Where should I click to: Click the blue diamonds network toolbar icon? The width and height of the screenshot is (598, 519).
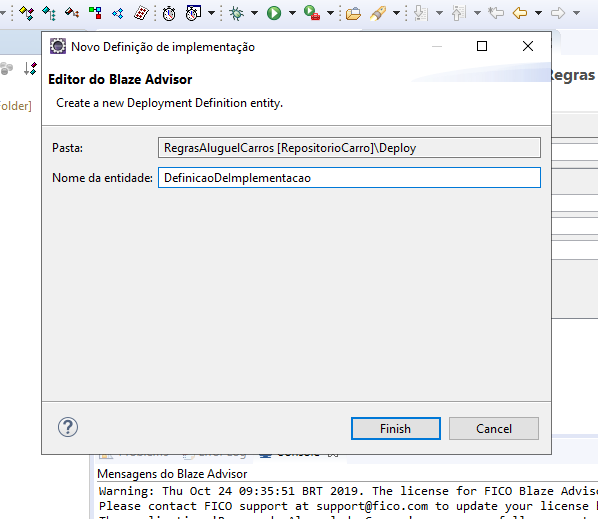coord(118,14)
